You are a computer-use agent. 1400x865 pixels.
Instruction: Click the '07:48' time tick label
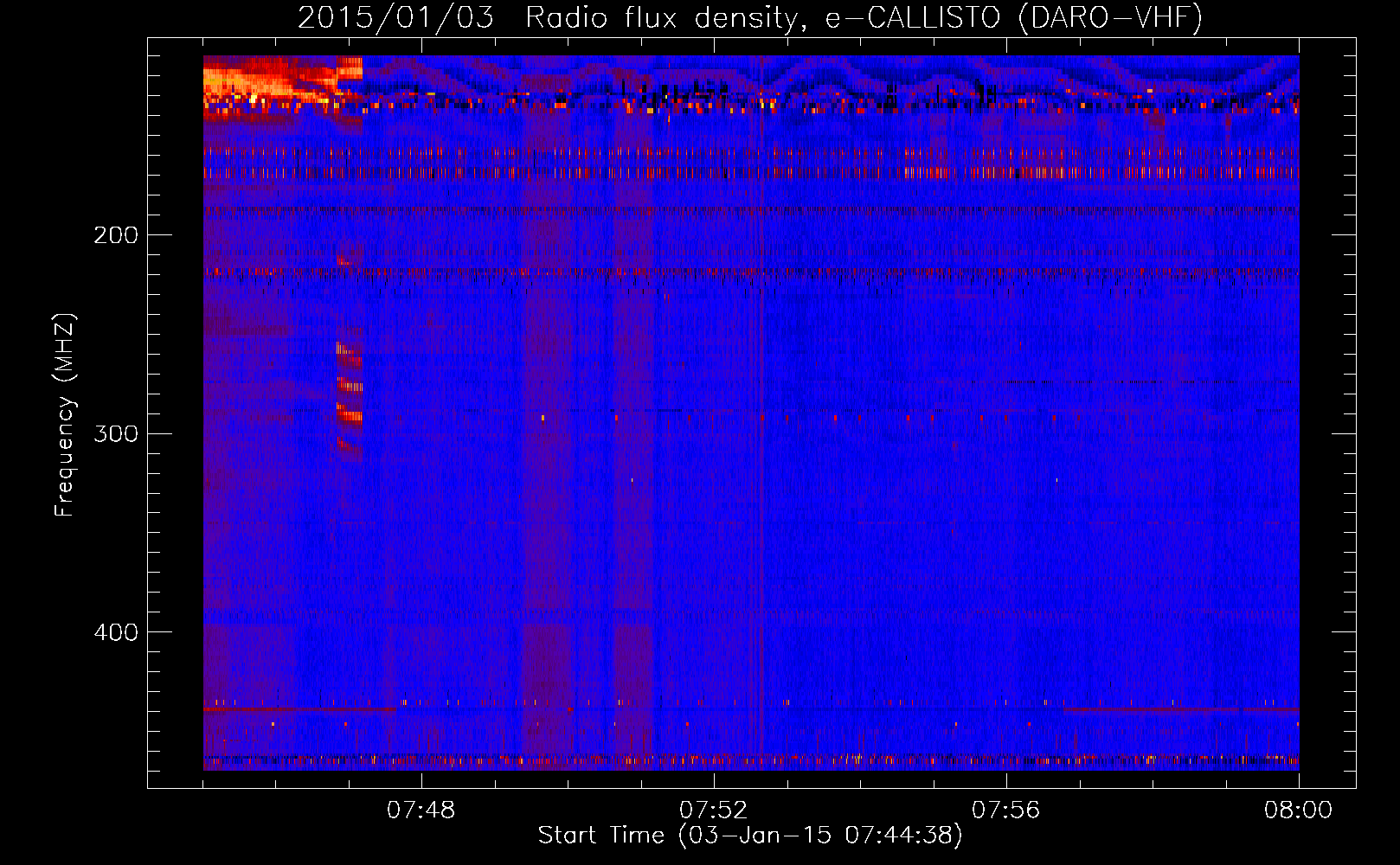421,811
